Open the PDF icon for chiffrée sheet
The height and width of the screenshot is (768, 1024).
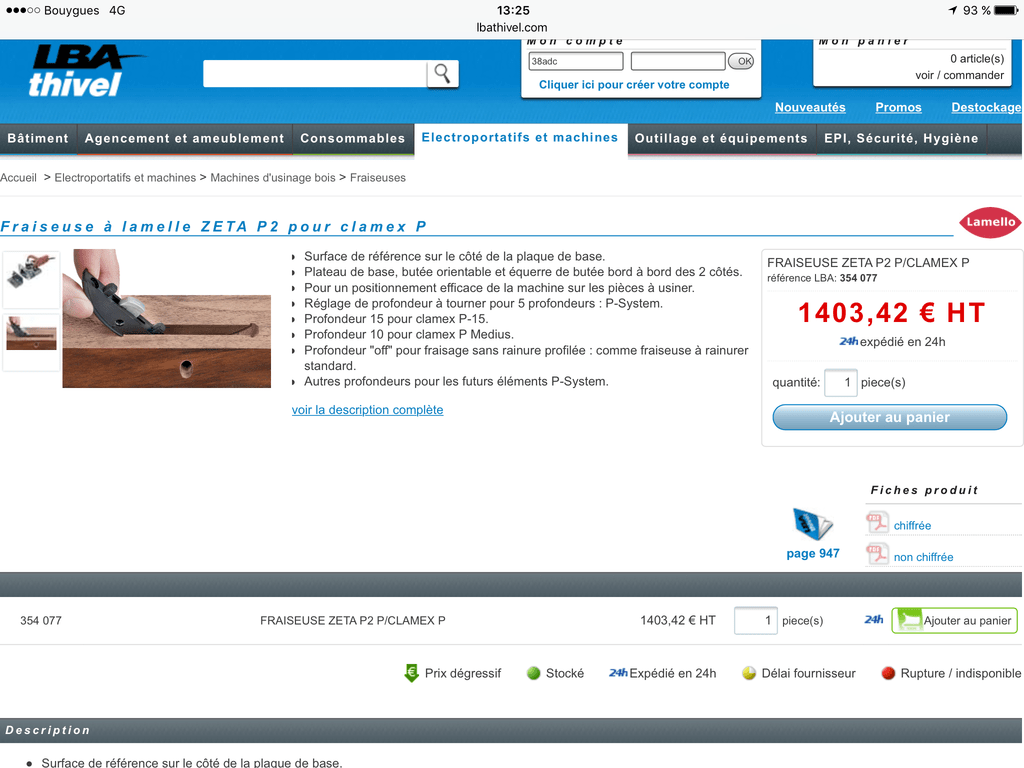coord(877,523)
